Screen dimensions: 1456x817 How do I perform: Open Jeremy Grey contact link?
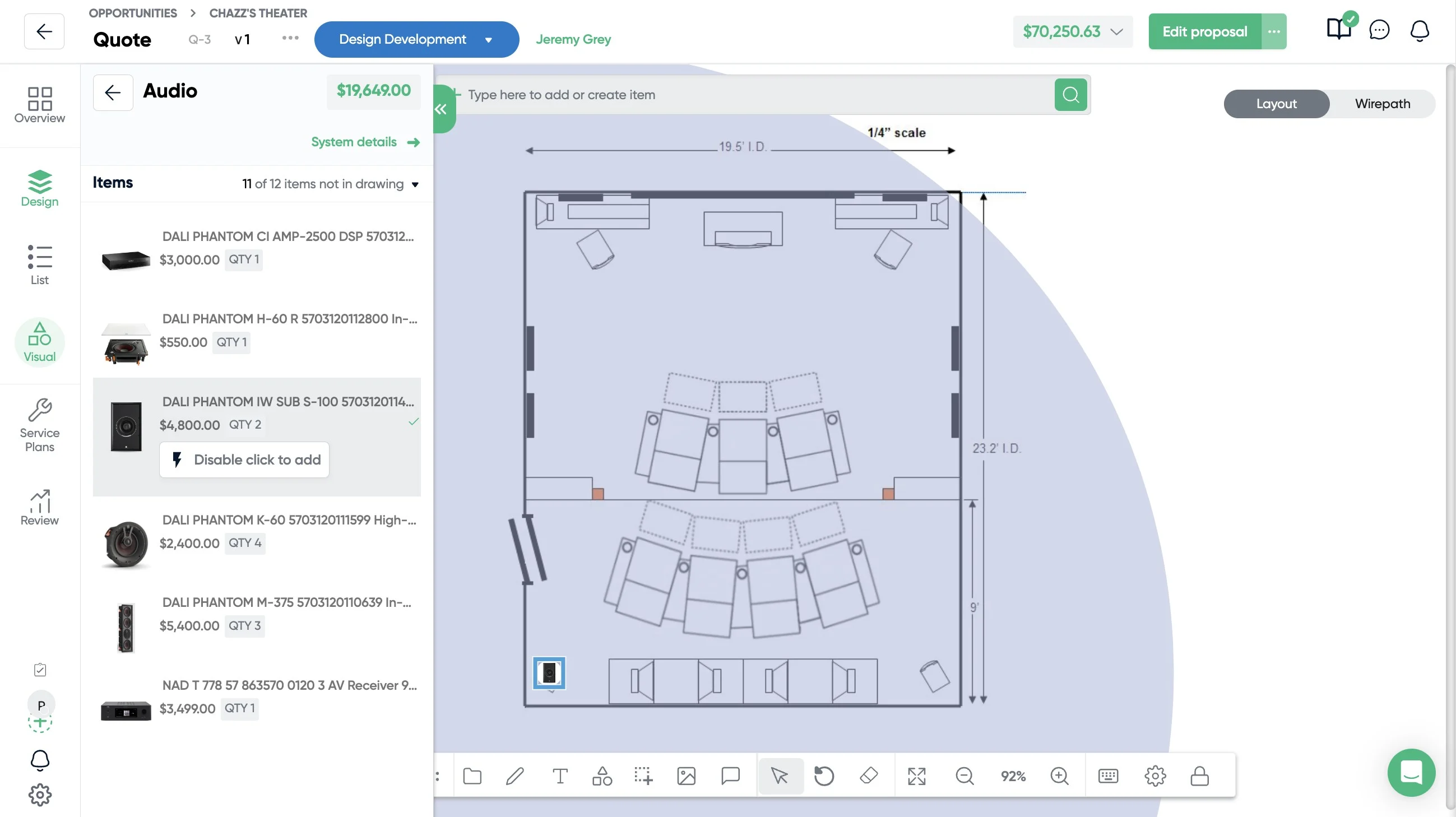(573, 40)
